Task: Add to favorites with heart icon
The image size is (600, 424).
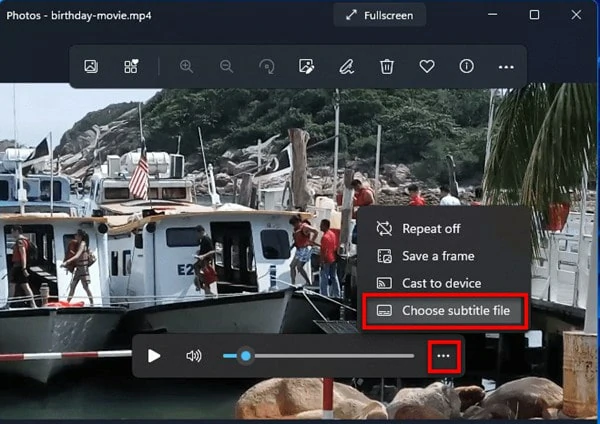Action: pyautogui.click(x=427, y=67)
